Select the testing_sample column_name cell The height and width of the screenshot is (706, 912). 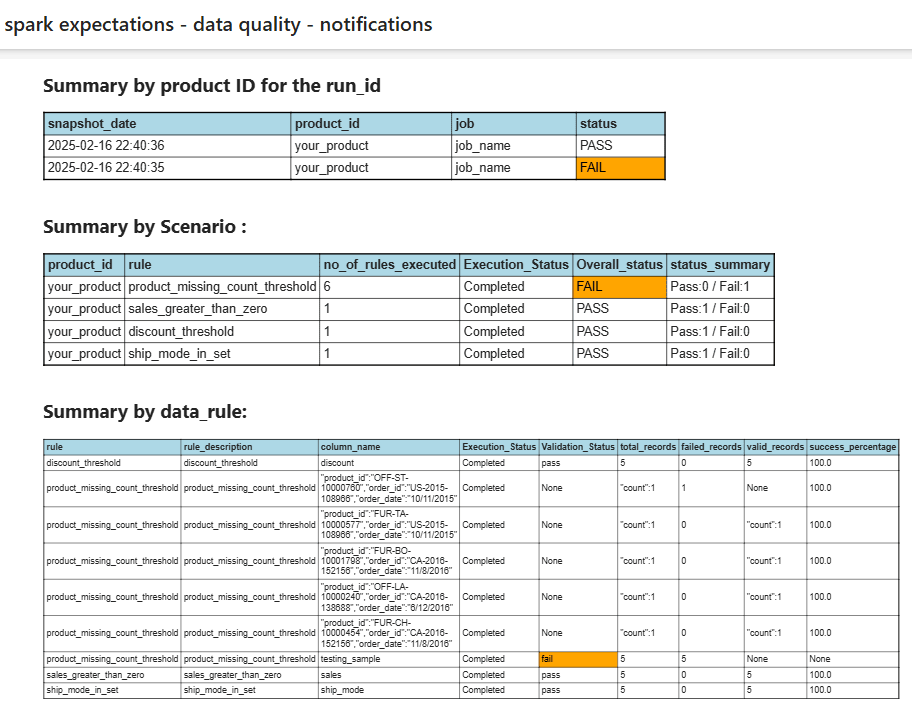(389, 659)
